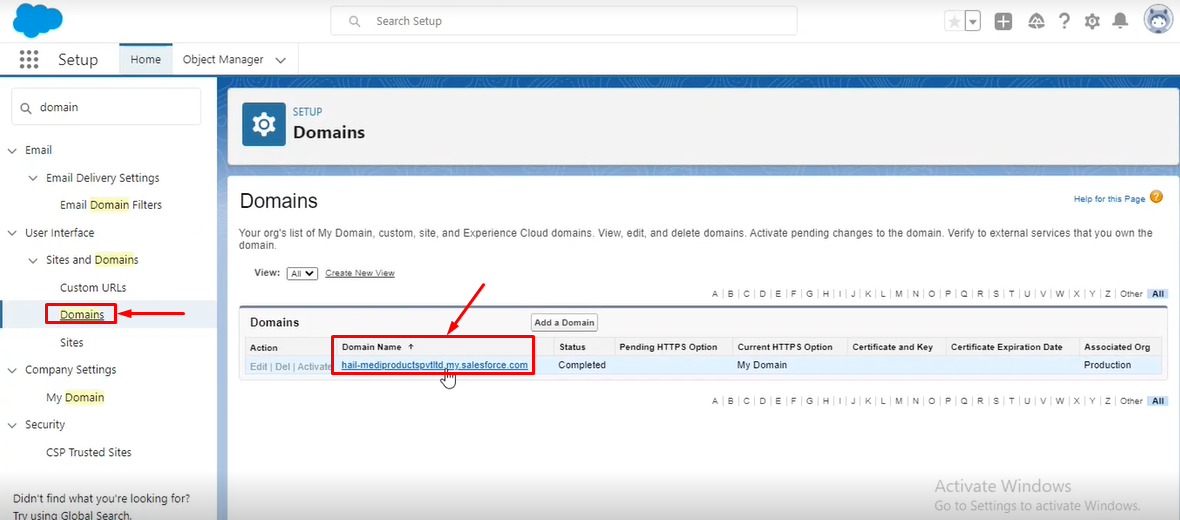The height and width of the screenshot is (520, 1180).
Task: Open Email Domain Filters
Action: tap(111, 205)
